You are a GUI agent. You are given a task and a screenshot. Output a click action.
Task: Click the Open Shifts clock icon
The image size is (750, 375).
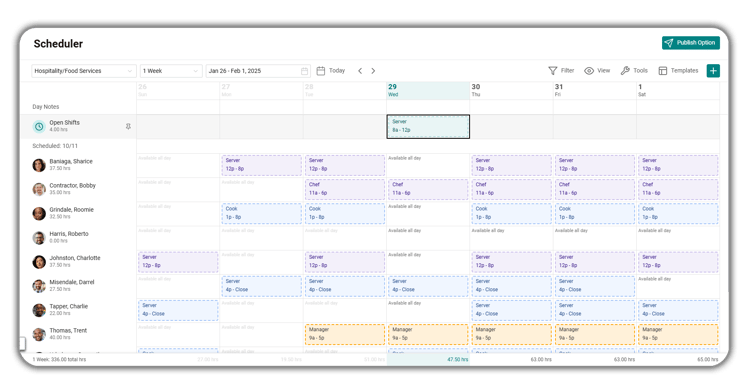pos(39,126)
